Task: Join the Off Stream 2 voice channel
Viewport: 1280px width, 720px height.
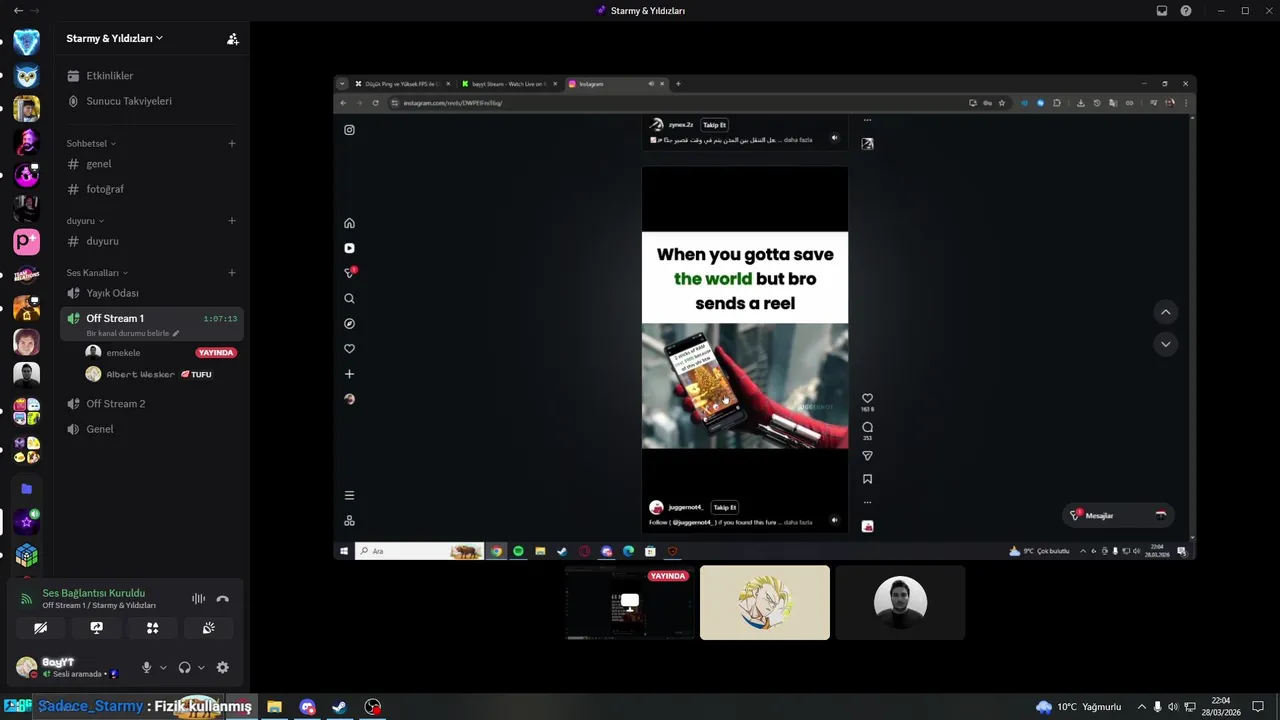Action: click(x=150, y=404)
